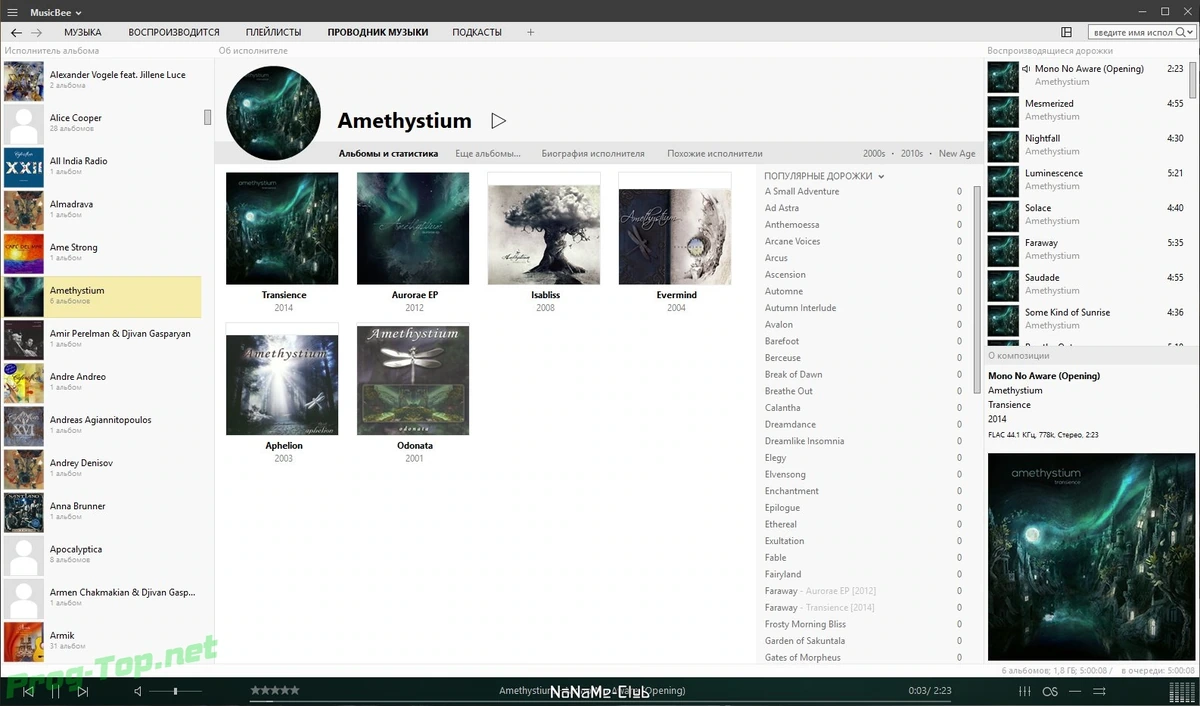
Task: Open the Transience album cover
Action: [x=283, y=228]
